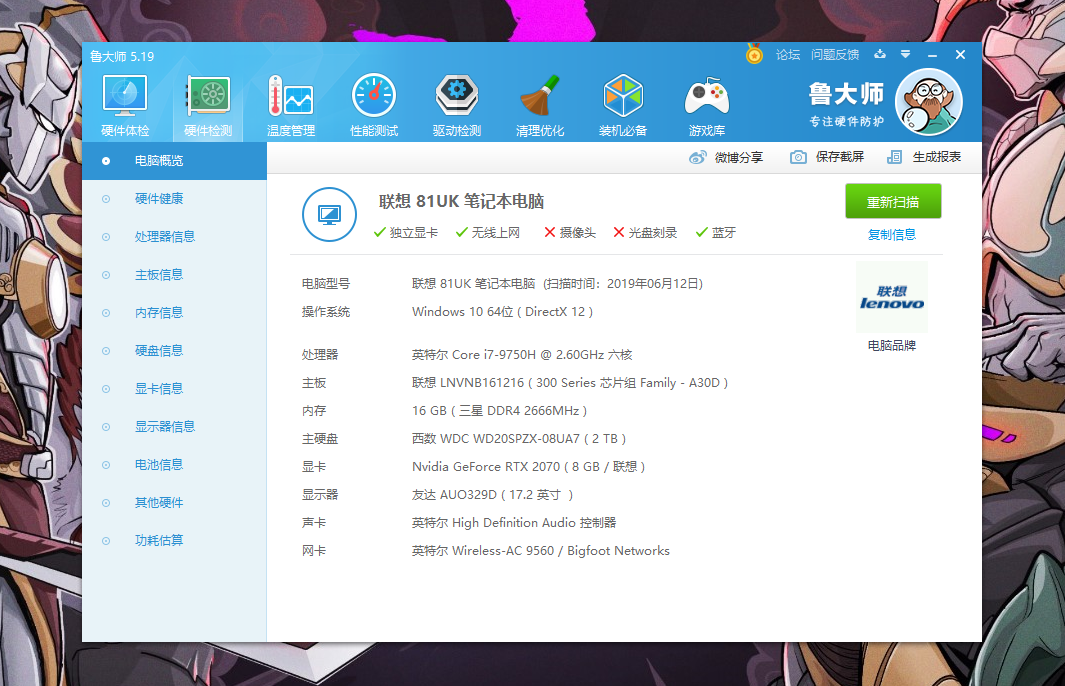Image resolution: width=1065 pixels, height=686 pixels.
Task: Click the 保存截屏 text label
Action: pyautogui.click(x=840, y=158)
